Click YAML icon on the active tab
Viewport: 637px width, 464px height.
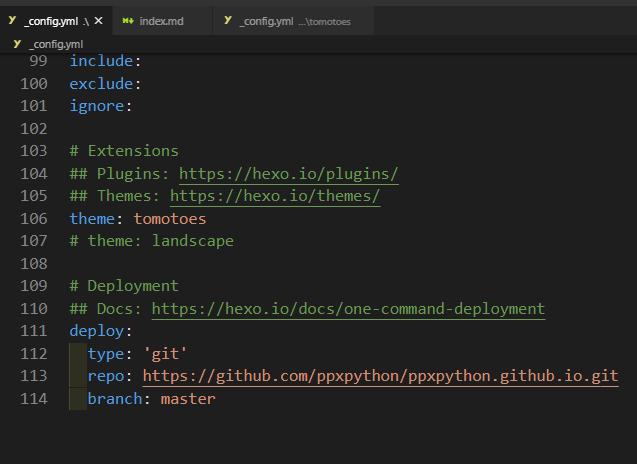point(12,20)
